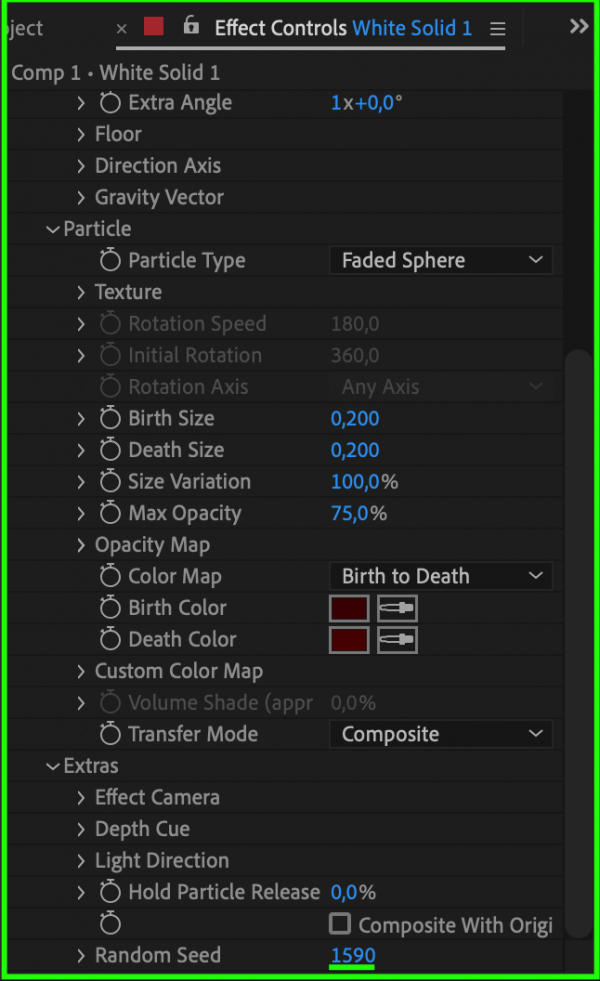Toggle the stopwatch for Particle Type
This screenshot has width=600, height=981.
[x=110, y=260]
